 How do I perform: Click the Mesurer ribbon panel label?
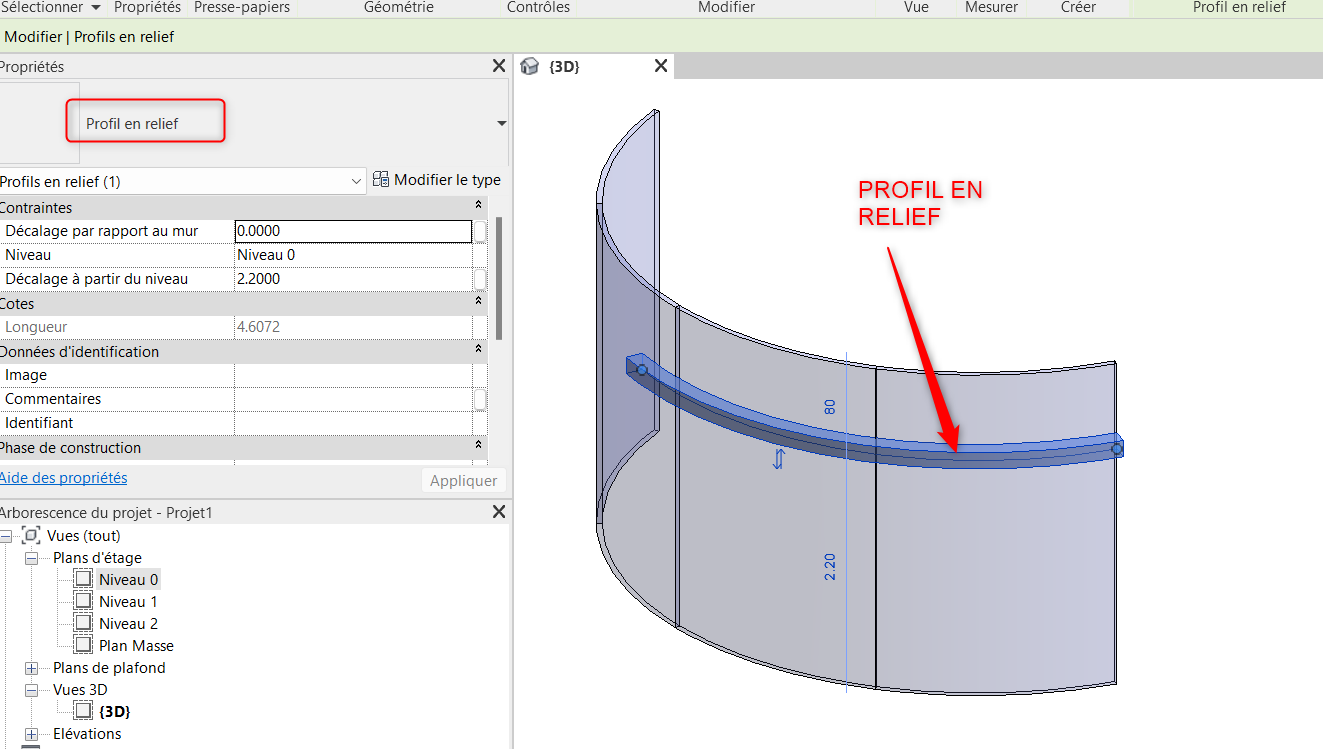click(x=991, y=7)
